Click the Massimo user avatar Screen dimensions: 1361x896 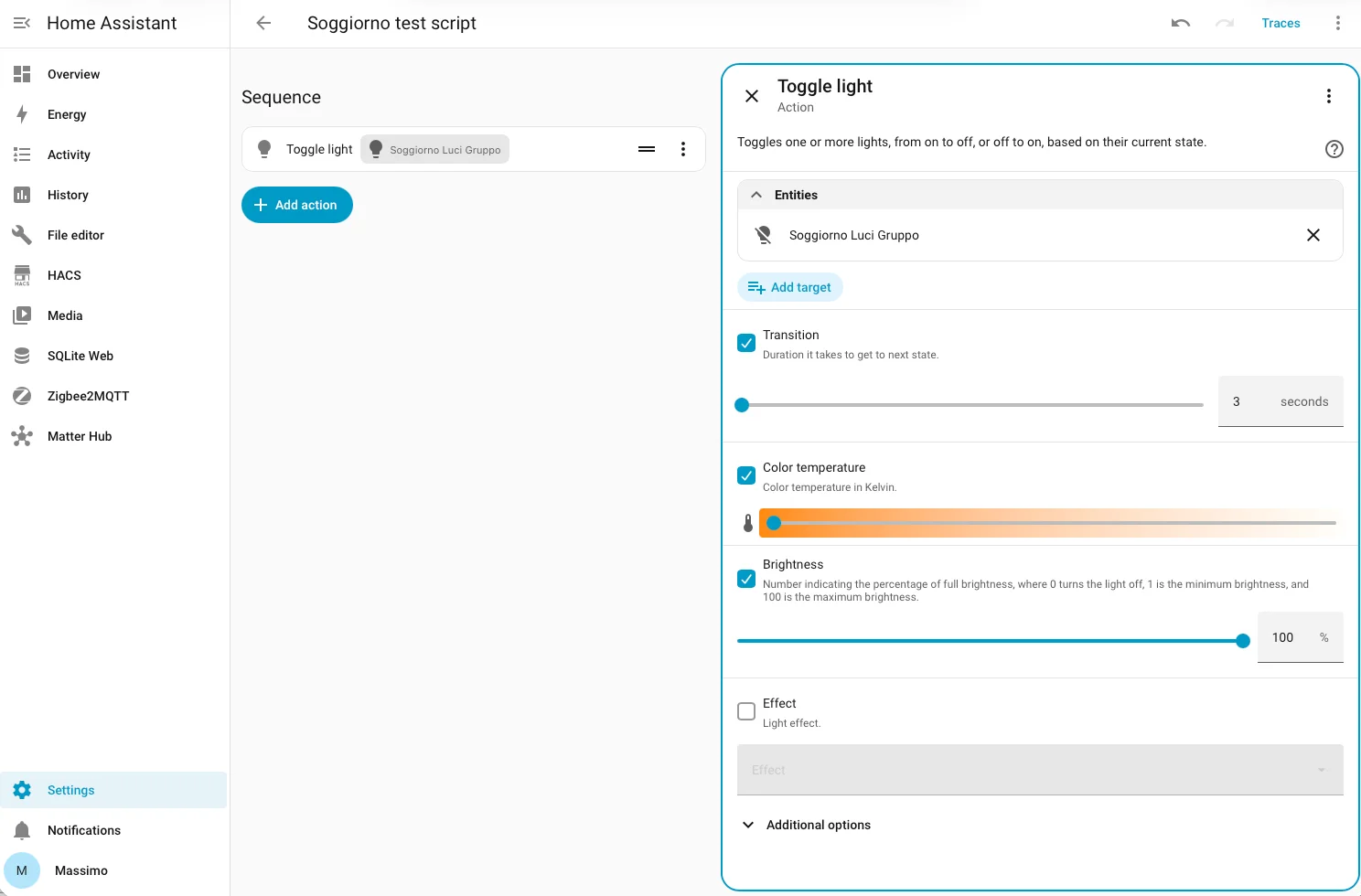[x=22, y=870]
